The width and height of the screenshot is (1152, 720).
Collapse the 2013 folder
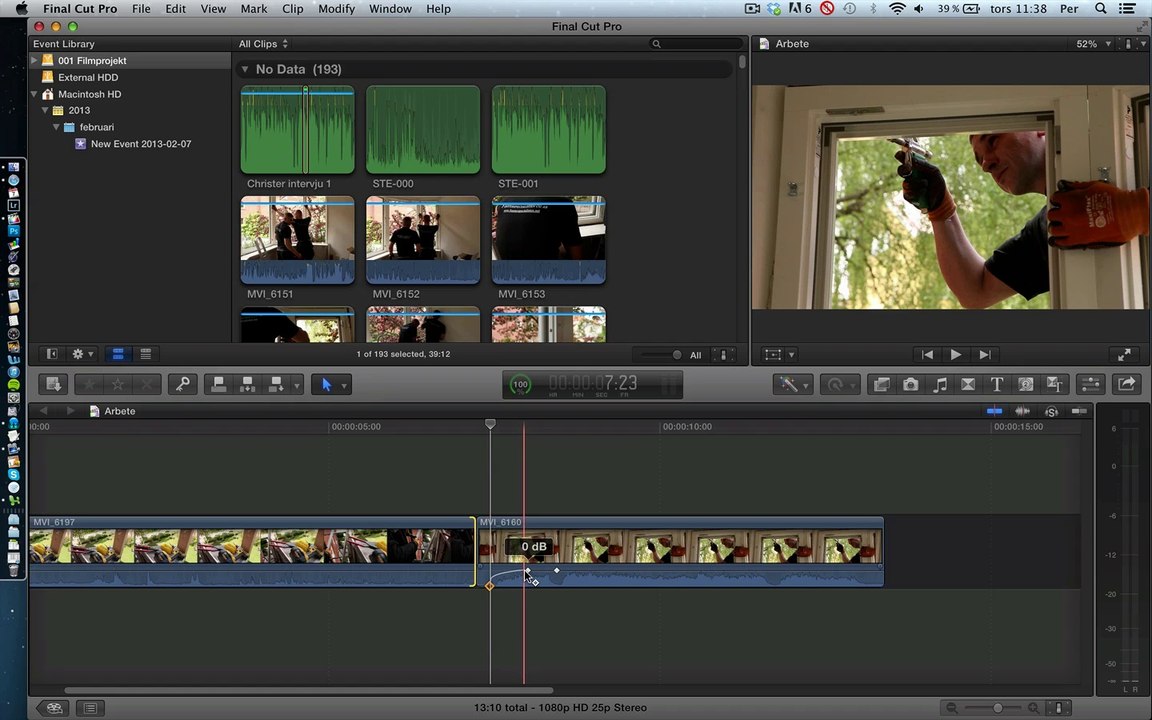point(45,110)
